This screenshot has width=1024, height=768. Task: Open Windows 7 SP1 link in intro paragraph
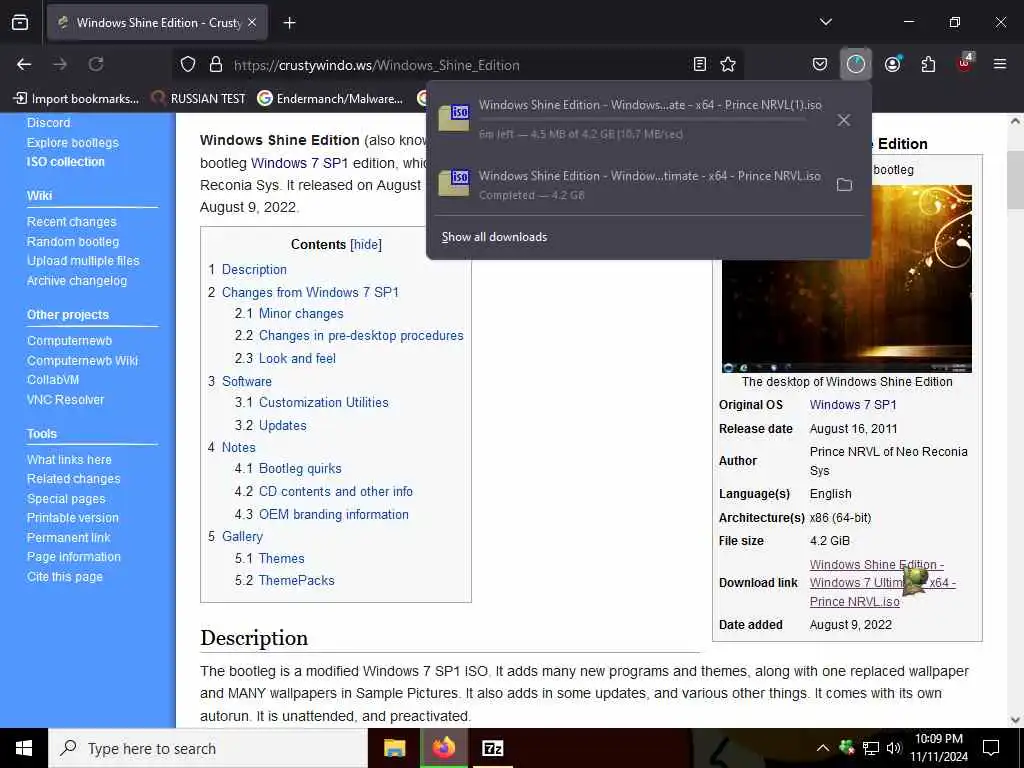click(300, 163)
